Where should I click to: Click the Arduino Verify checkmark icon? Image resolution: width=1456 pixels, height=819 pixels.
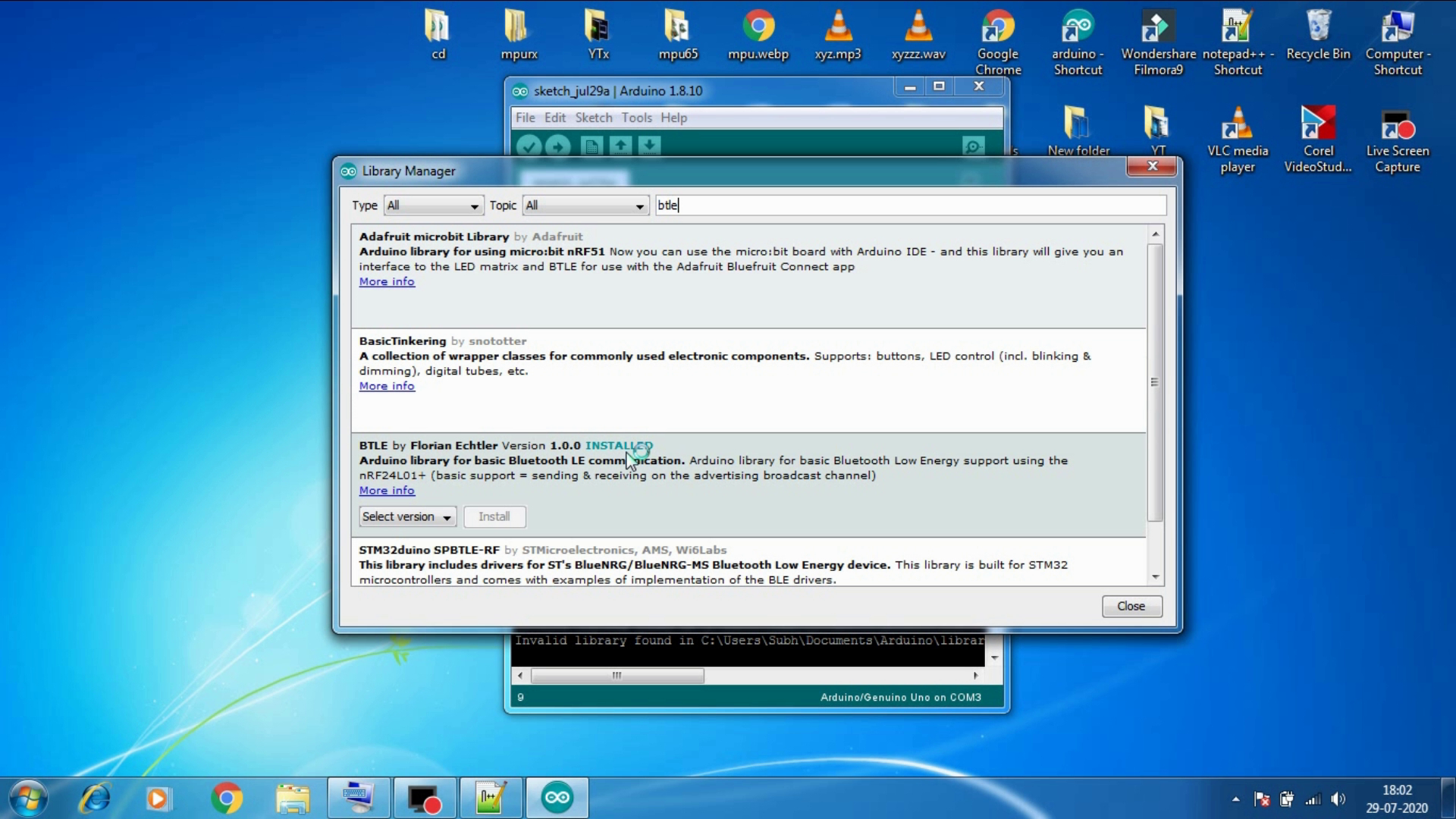click(529, 146)
